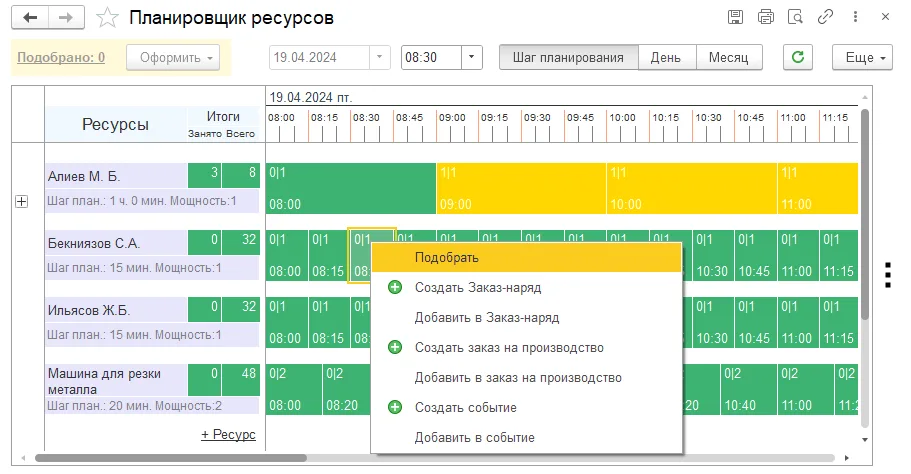Expand Алиев М. Б. row with plus box
Screen dimensions: 911x474
(x=21, y=202)
